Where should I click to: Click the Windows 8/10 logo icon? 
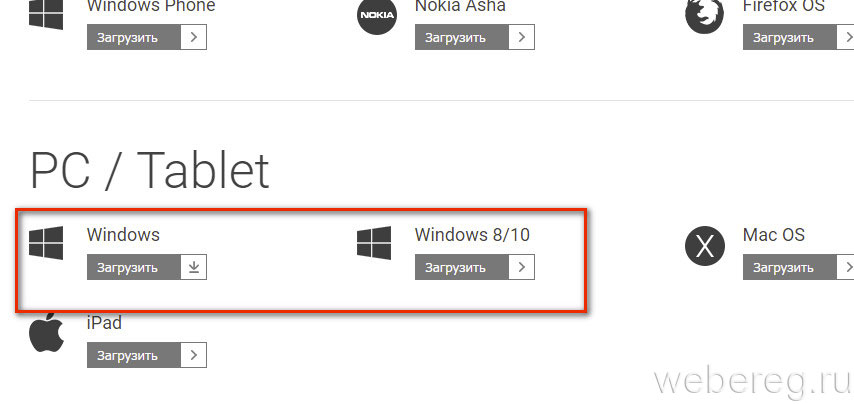click(374, 244)
